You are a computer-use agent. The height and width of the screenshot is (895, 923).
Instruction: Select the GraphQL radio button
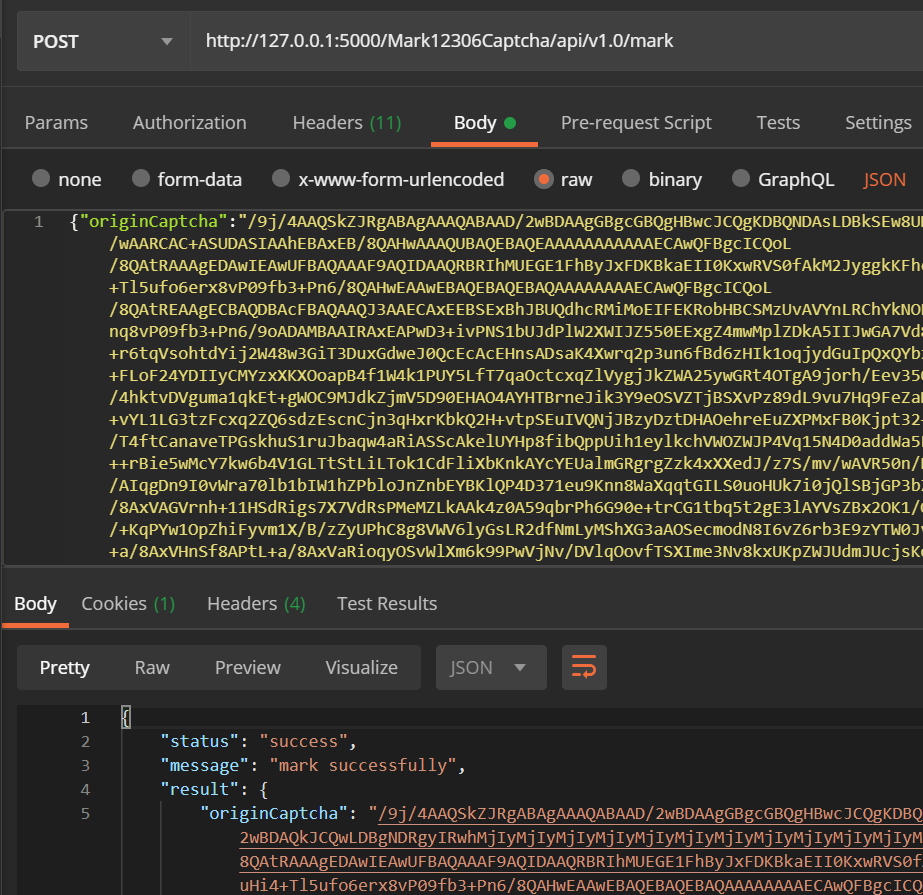tap(741, 180)
